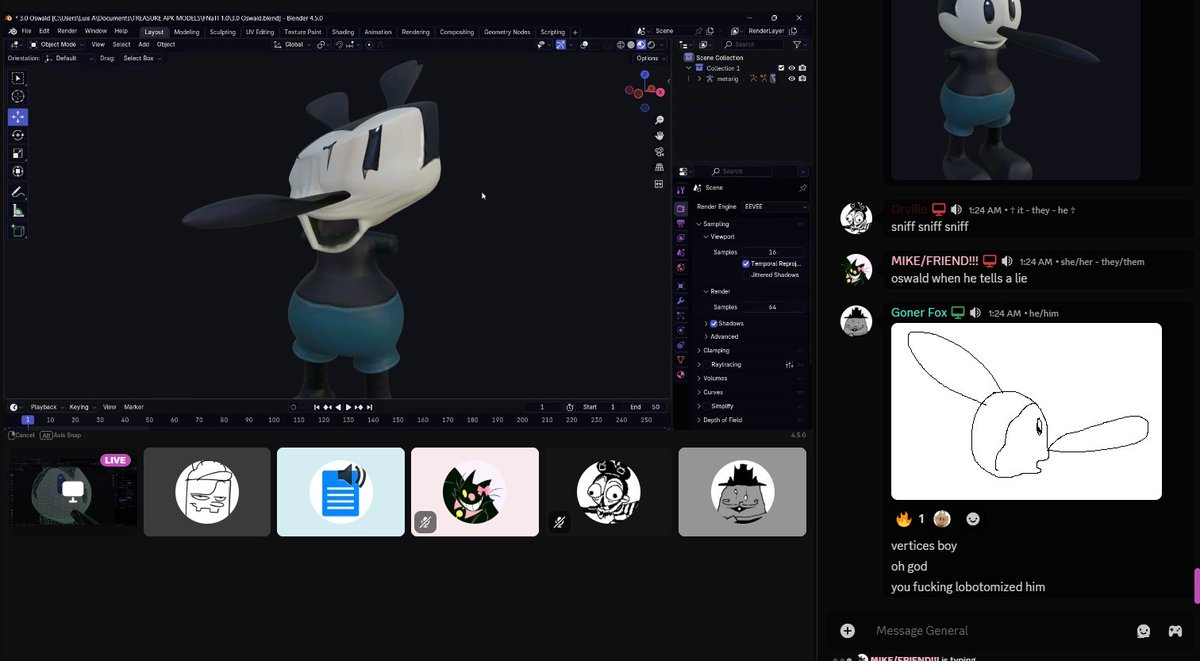Open the Render properties tab

click(680, 208)
